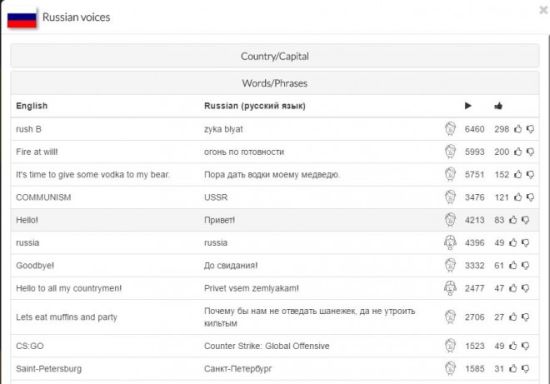This screenshot has width=550, height=384.
Task: Collapse the Words/Phrases section
Action: coord(275,83)
